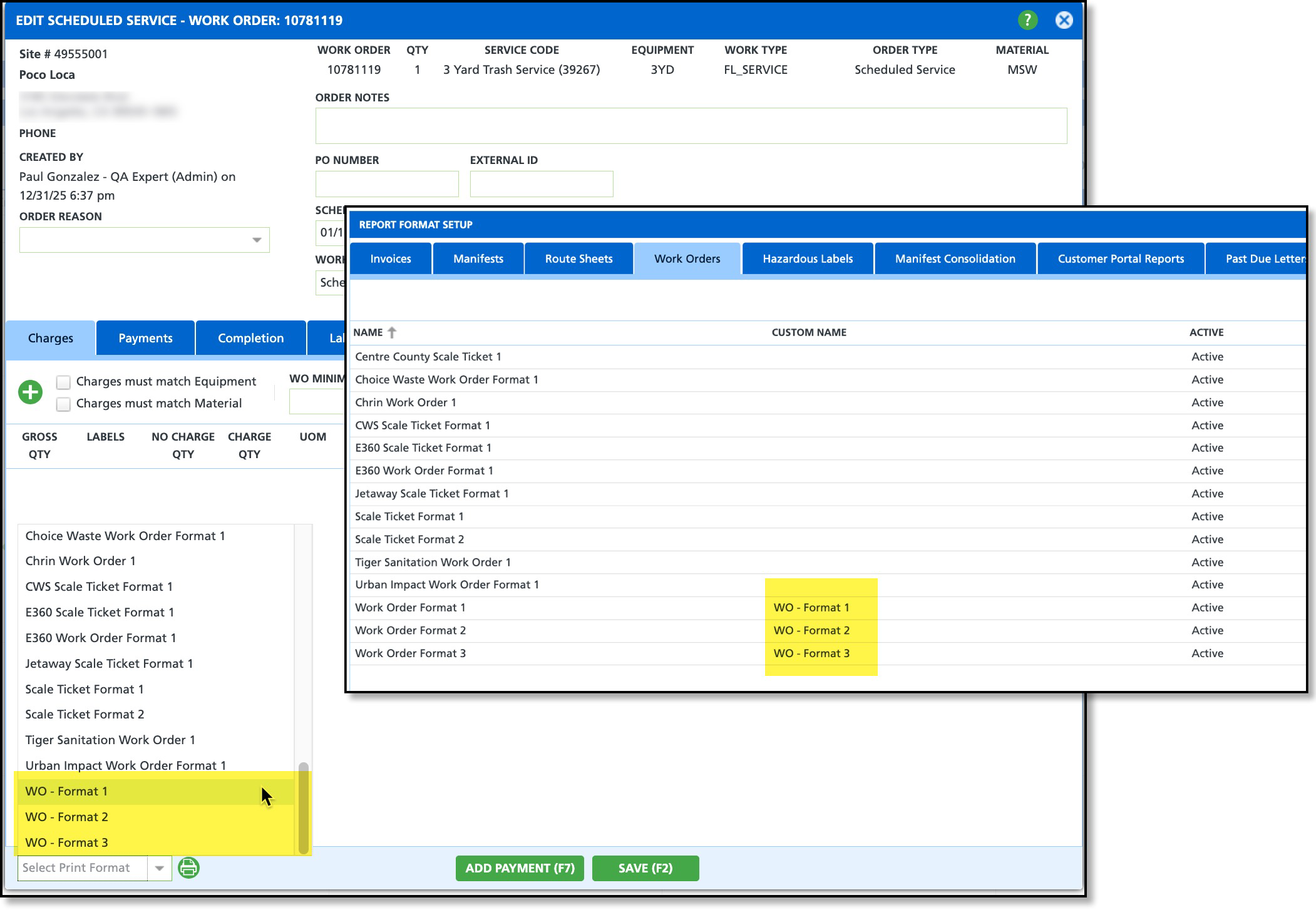Switch to the Payments tab
1316x910 pixels.
tap(145, 338)
